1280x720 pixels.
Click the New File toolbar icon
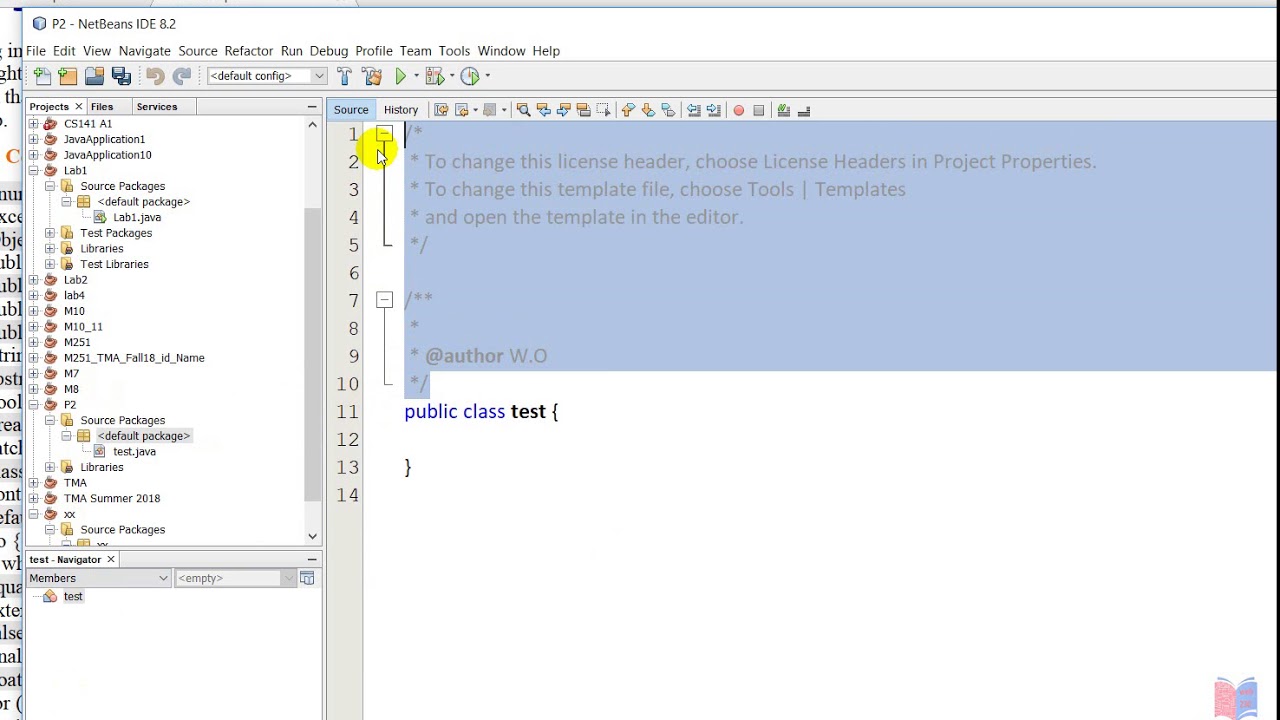click(42, 76)
